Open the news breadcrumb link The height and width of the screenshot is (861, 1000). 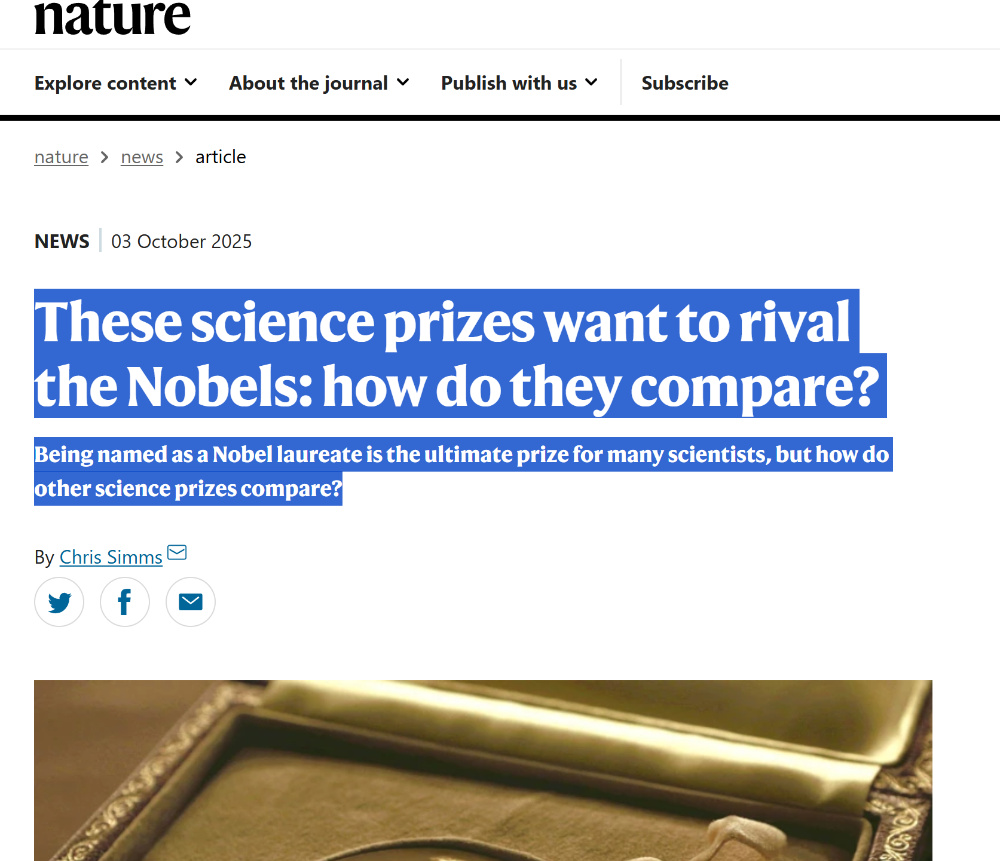coord(142,157)
